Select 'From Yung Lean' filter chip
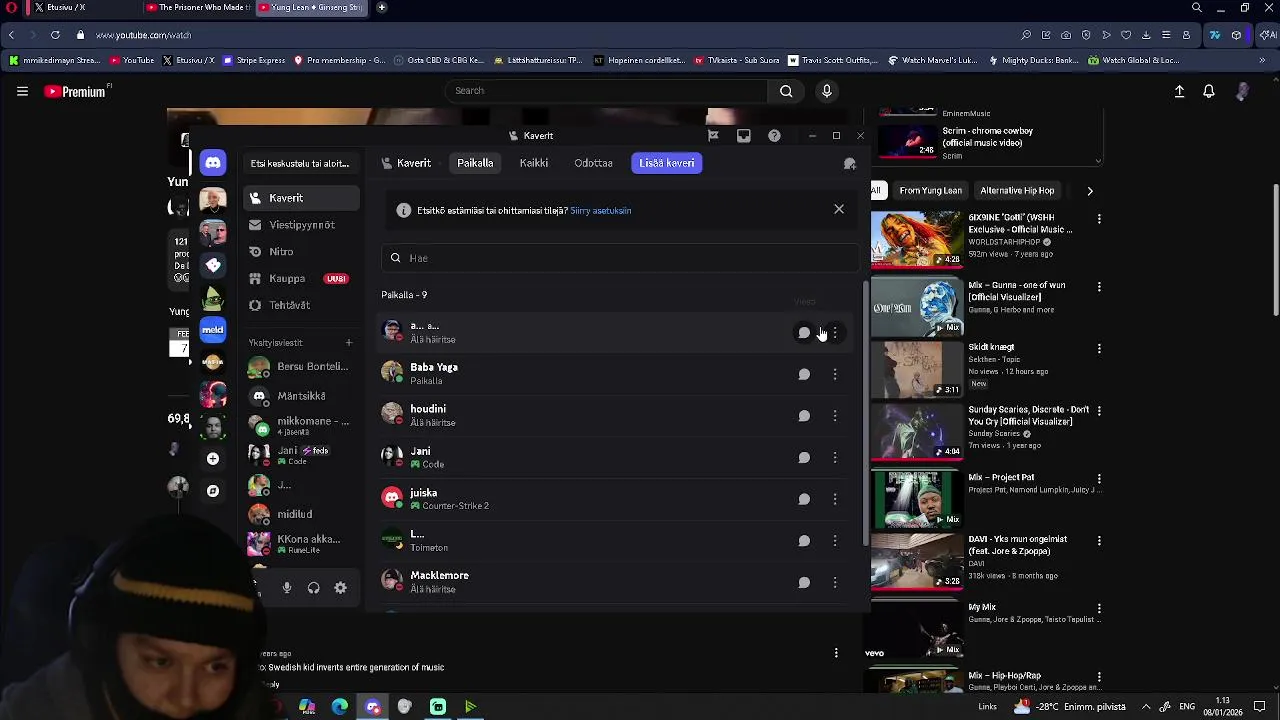The height and width of the screenshot is (720, 1280). (x=930, y=190)
